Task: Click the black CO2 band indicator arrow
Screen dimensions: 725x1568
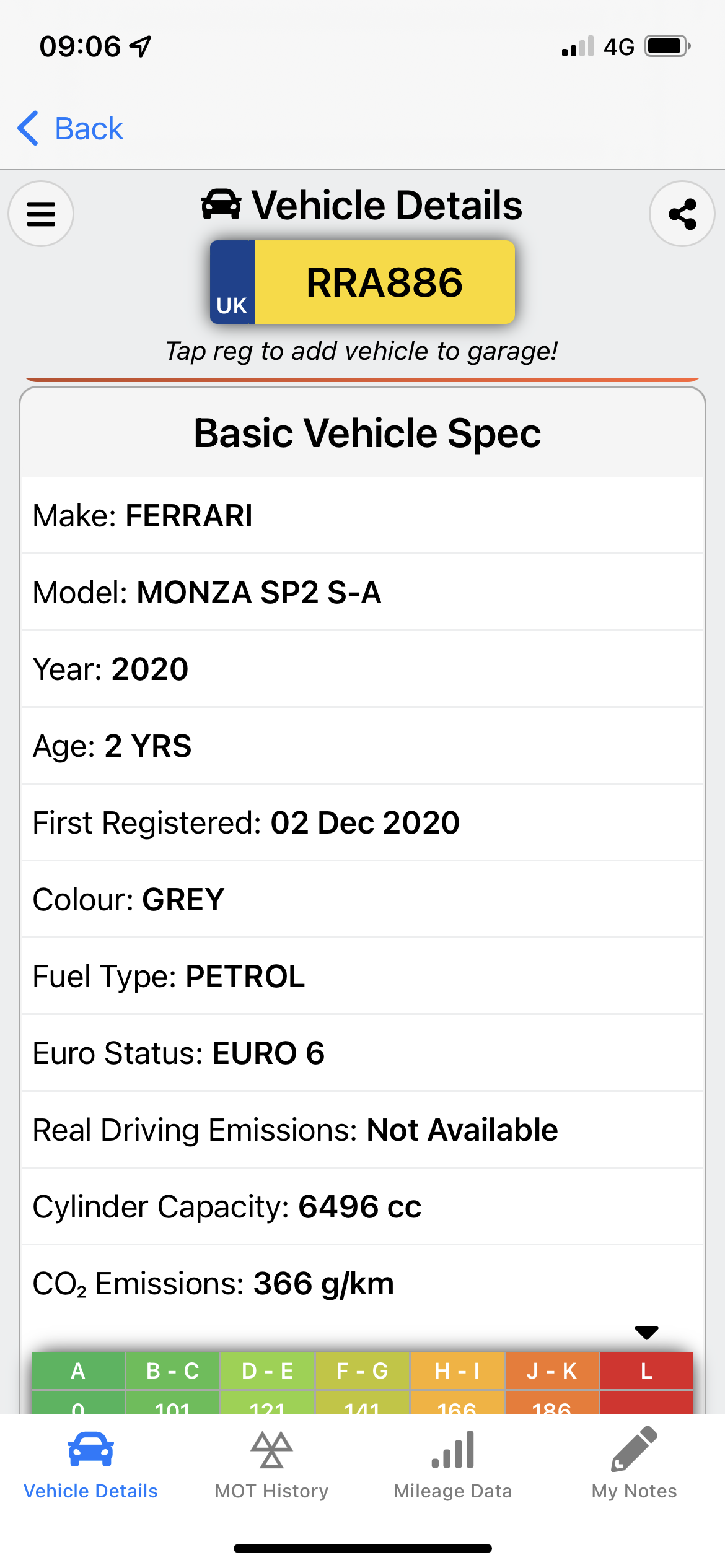Action: 646,1333
